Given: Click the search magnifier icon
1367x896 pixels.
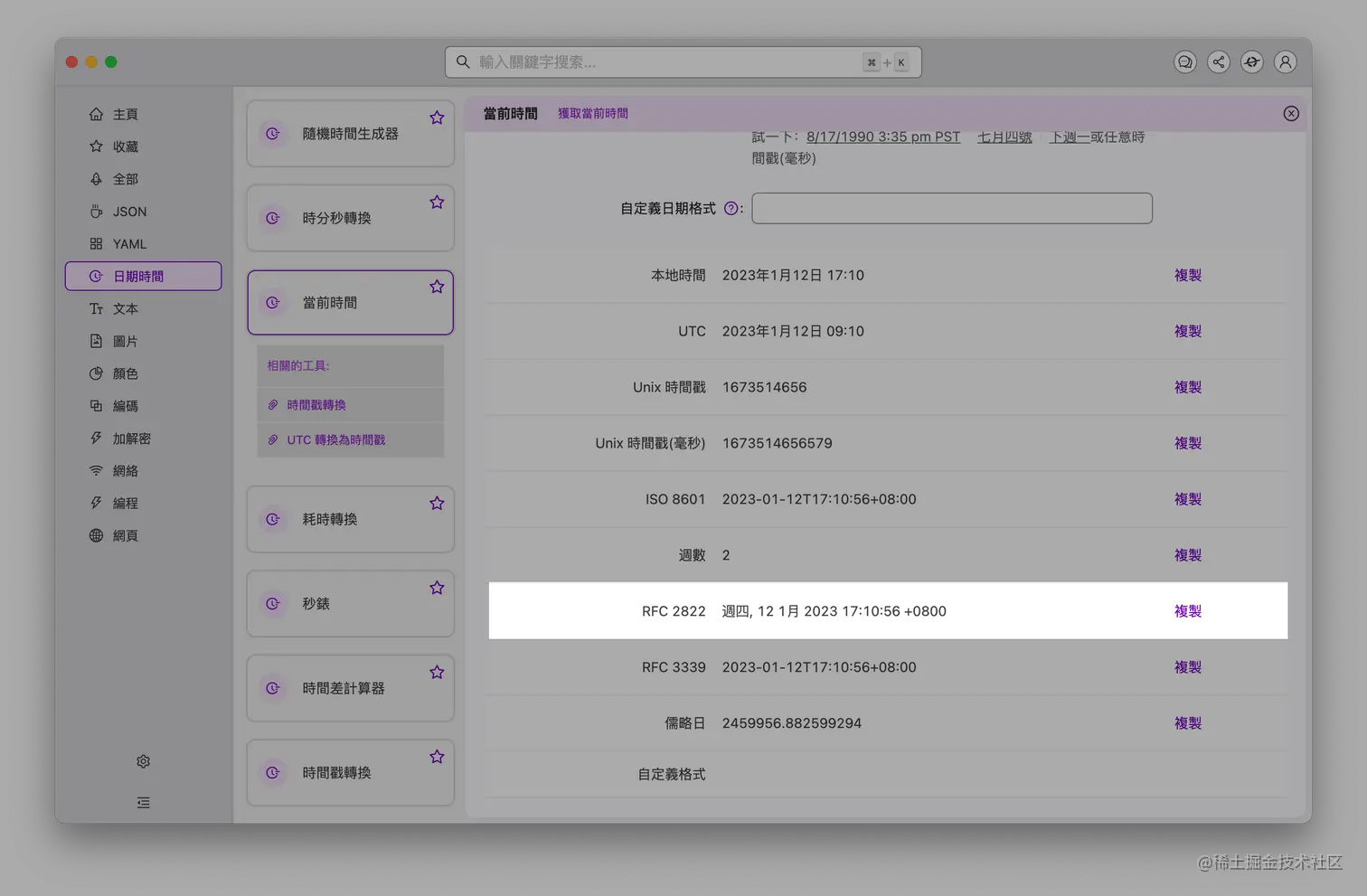Looking at the screenshot, I should tap(462, 61).
